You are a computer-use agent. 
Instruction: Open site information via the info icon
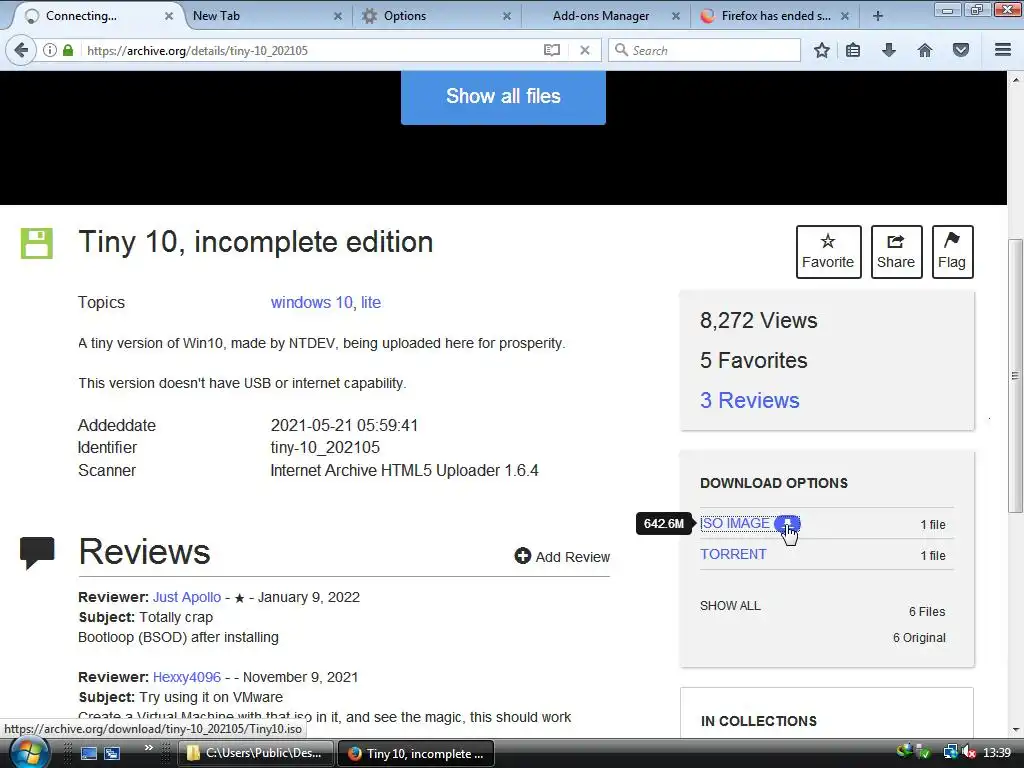click(x=50, y=50)
